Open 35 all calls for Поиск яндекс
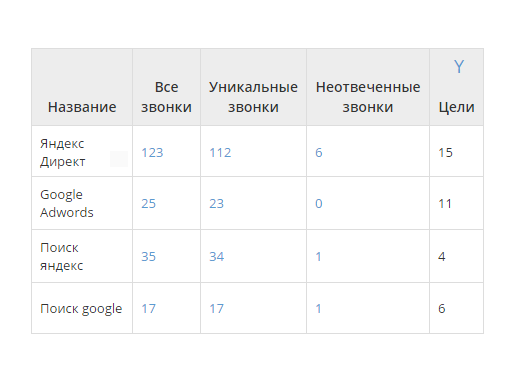This screenshot has height=370, width=522. pyautogui.click(x=148, y=257)
